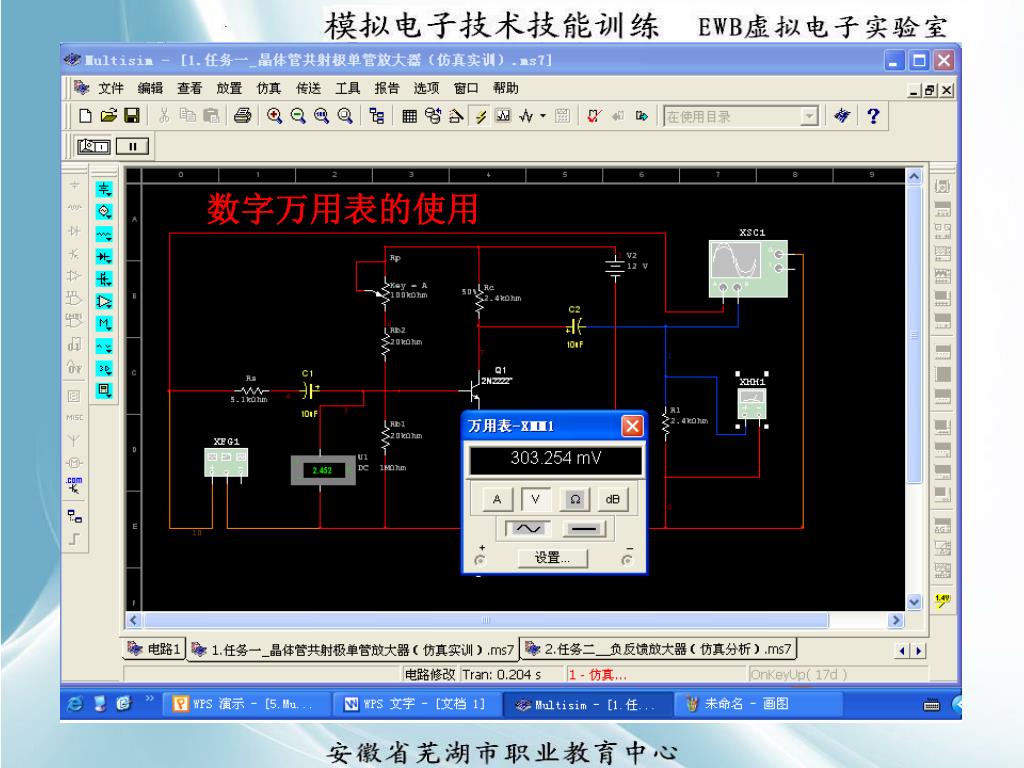This screenshot has height=768, width=1024.
Task: Close the 万用表-XMM1 panel
Action: [632, 426]
